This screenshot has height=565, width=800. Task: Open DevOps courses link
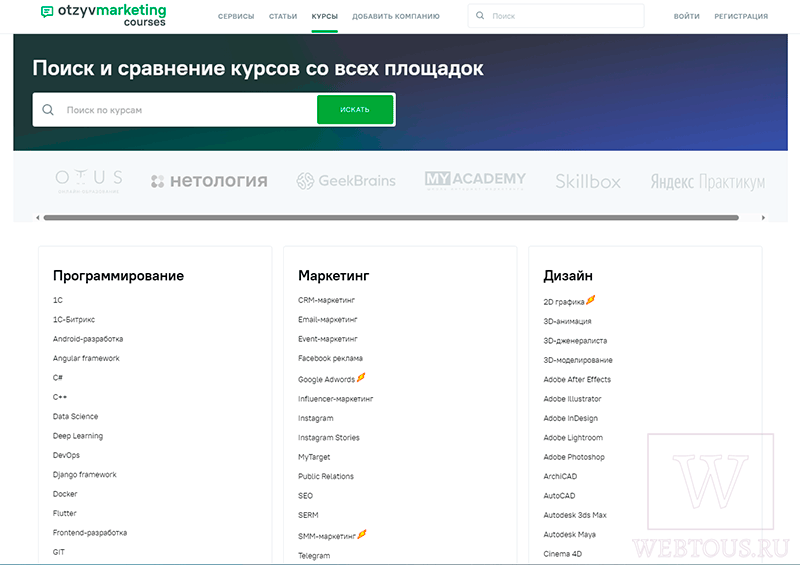click(x=66, y=455)
